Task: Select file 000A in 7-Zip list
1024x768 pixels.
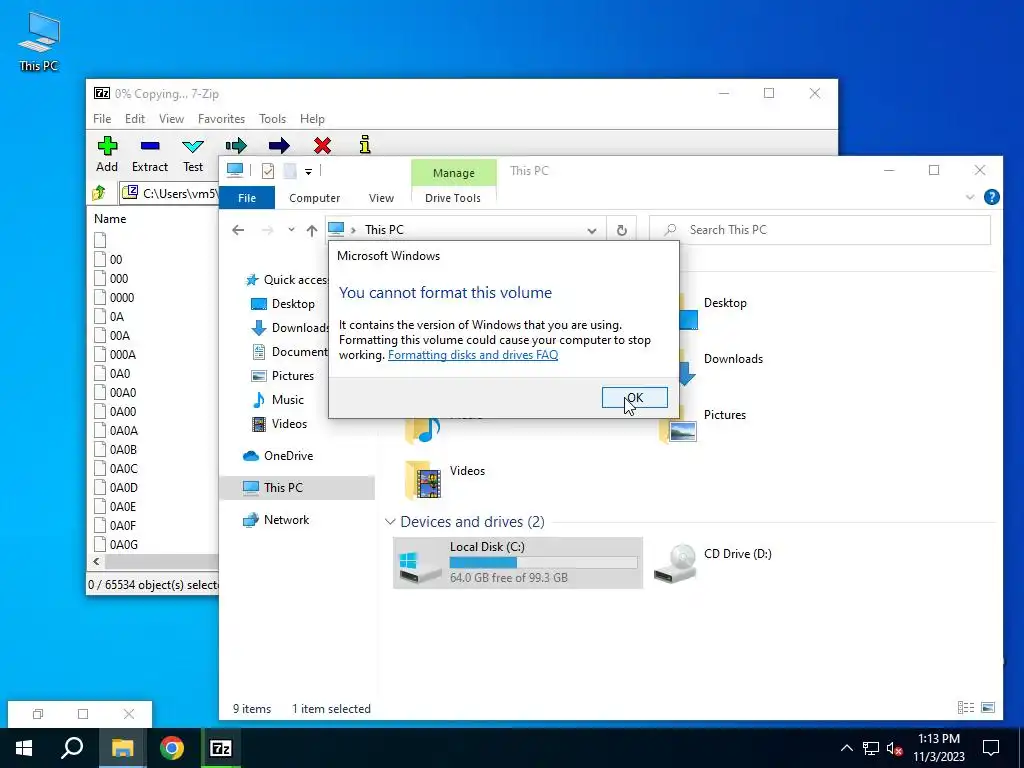Action: (122, 355)
